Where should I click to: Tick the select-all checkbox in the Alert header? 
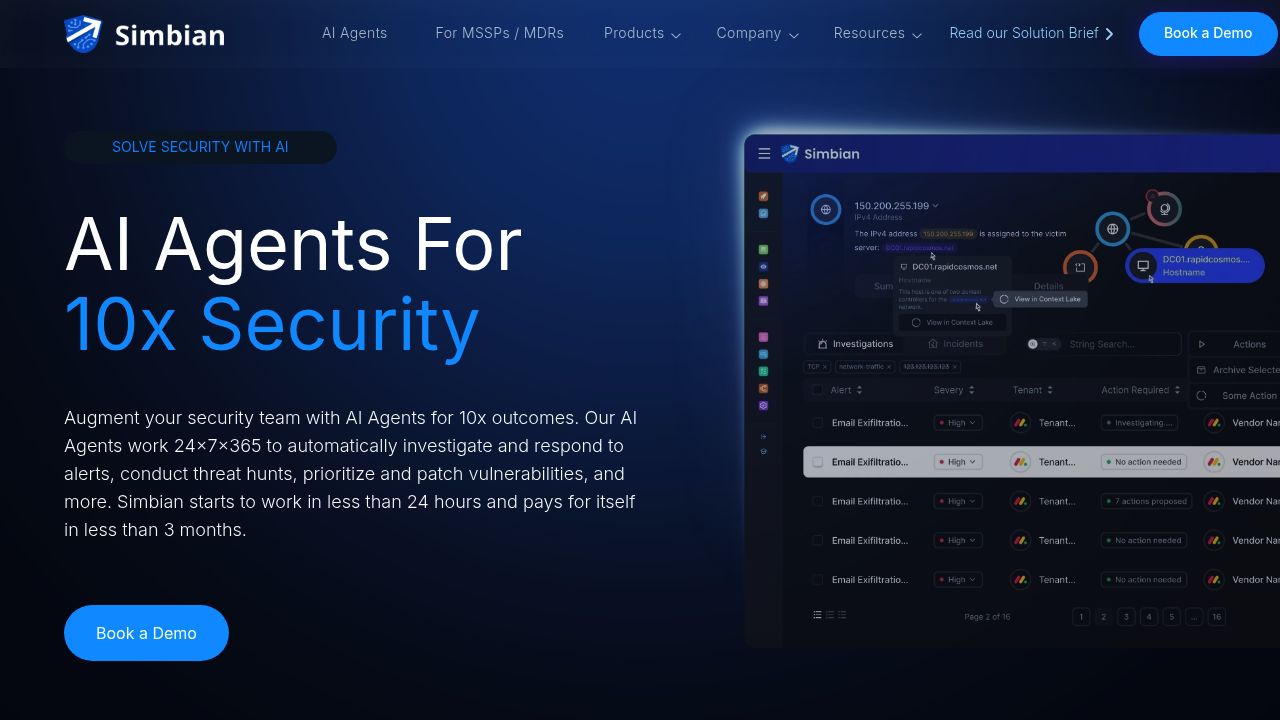817,390
